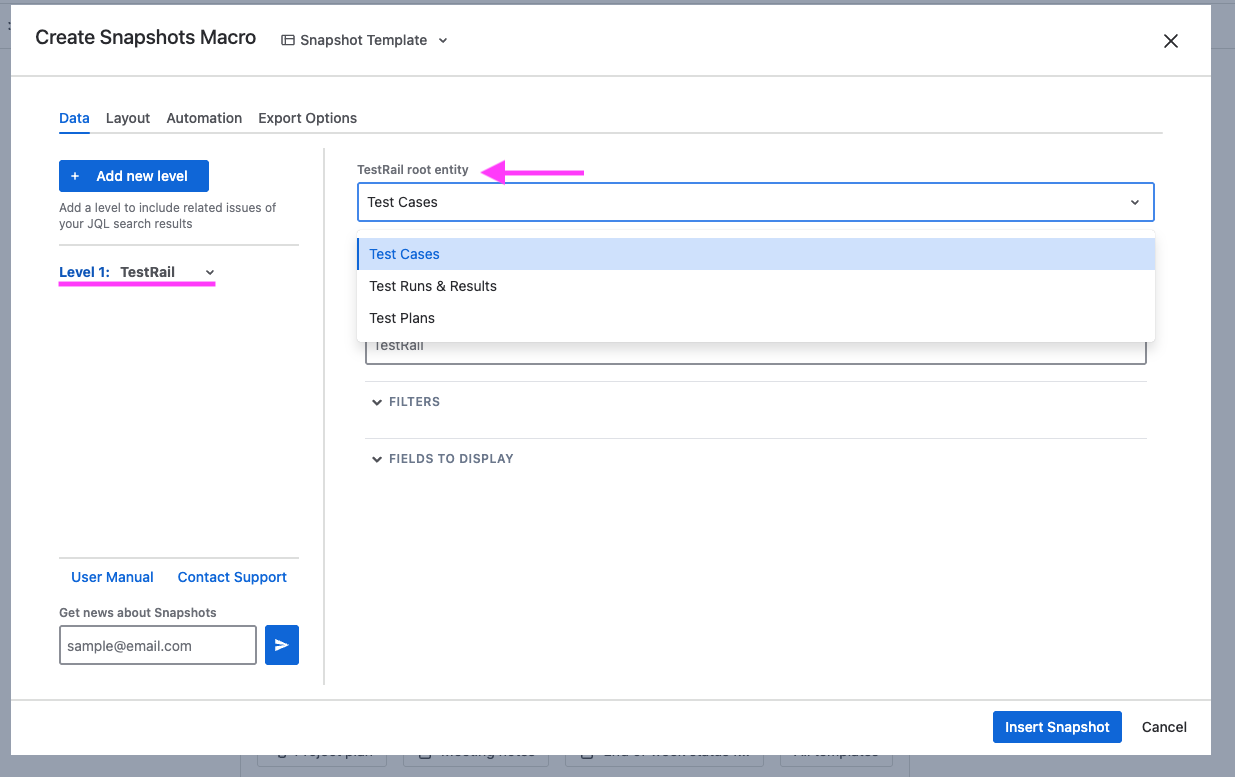
Task: Submit email with the send arrow icon
Action: [282, 646]
